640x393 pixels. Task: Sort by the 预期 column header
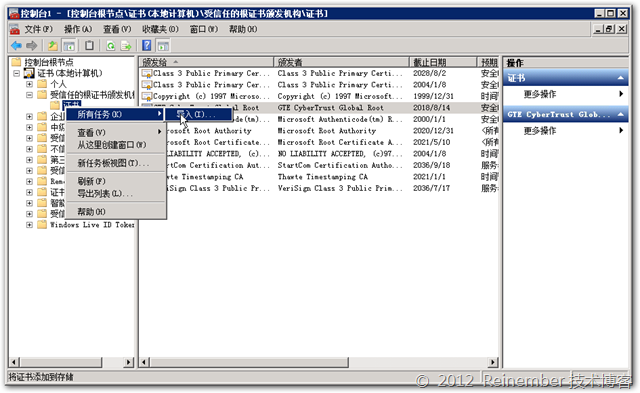(488, 62)
